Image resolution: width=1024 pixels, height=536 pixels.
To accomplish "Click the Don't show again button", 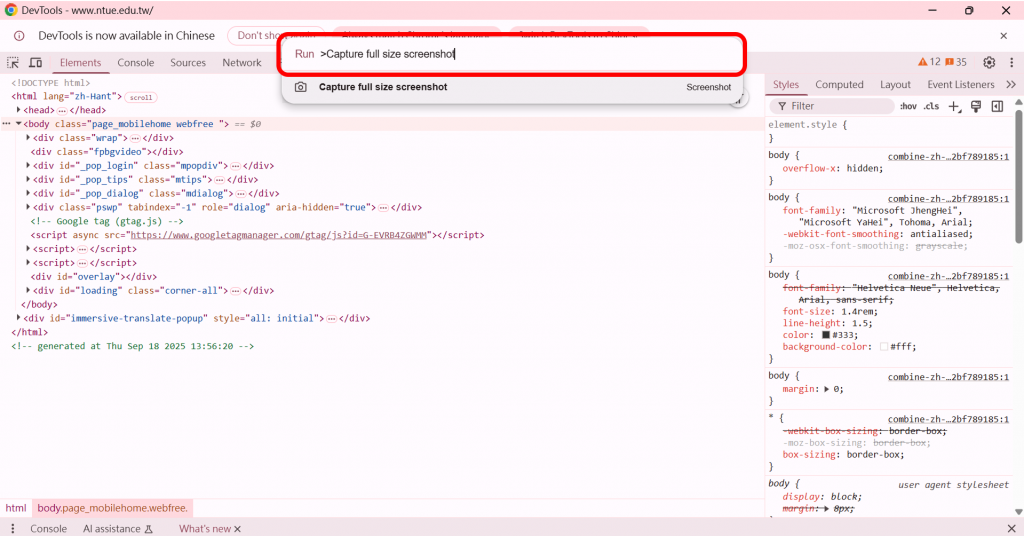I will coord(276,36).
